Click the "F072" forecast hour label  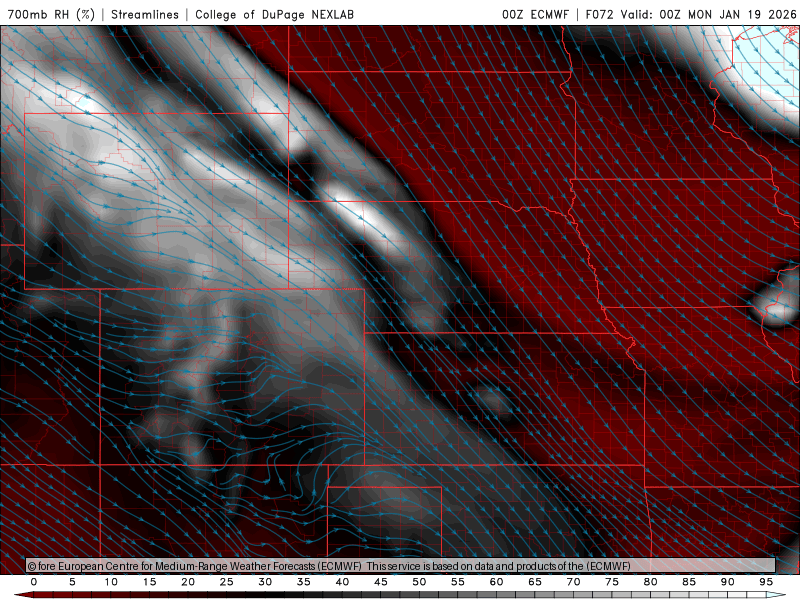pyautogui.click(x=599, y=14)
